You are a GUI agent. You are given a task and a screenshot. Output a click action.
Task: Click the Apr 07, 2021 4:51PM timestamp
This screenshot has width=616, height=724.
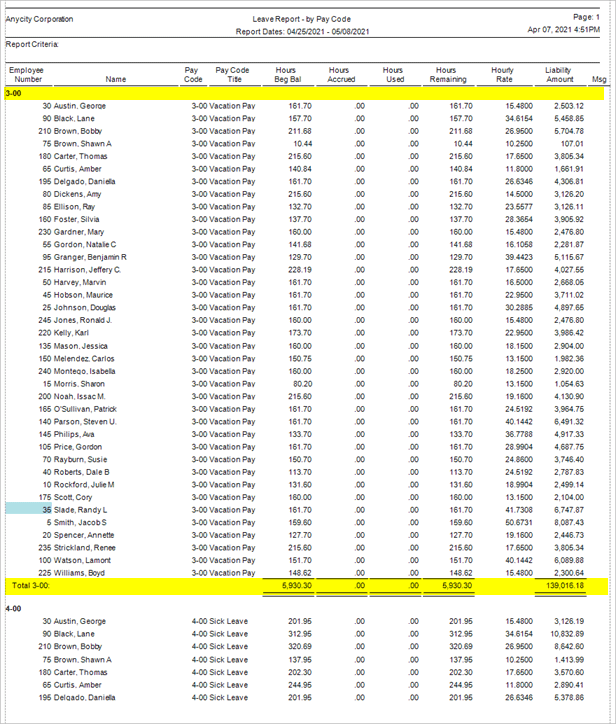(x=564, y=30)
